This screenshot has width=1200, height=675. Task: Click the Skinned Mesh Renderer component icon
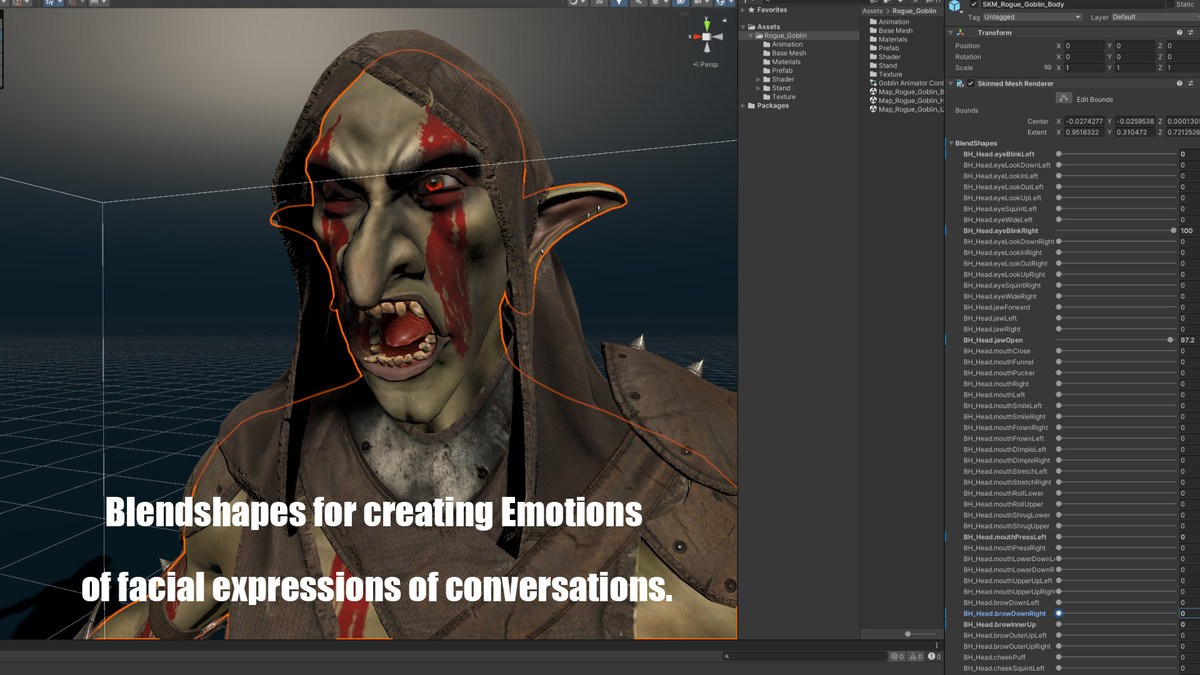pyautogui.click(x=961, y=84)
